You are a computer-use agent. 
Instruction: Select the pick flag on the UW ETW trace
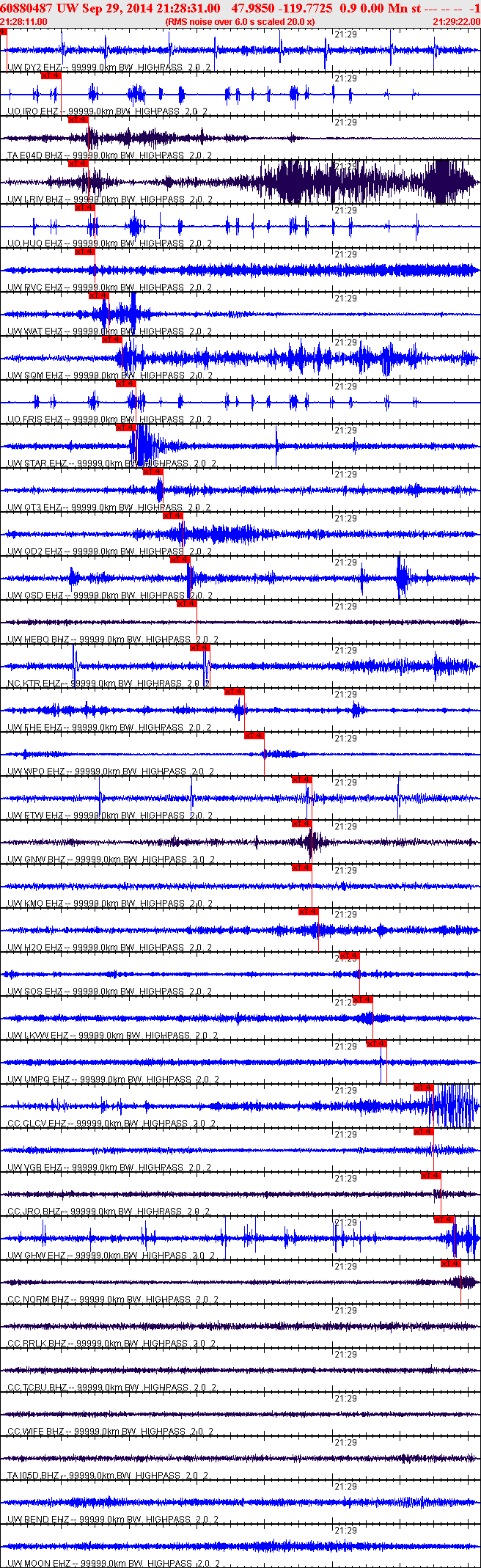pos(301,779)
